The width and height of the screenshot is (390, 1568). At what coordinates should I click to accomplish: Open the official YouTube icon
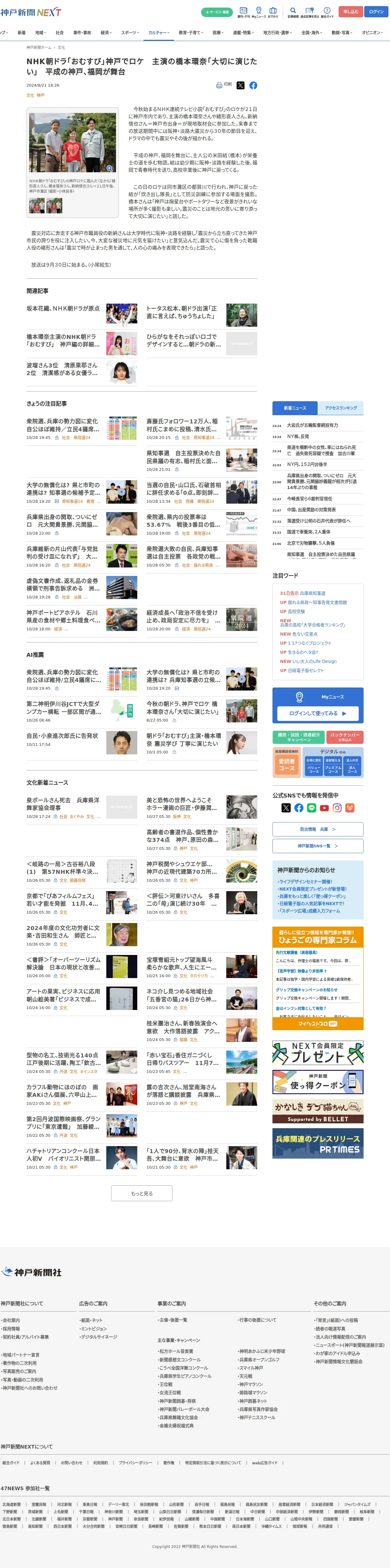point(324,808)
